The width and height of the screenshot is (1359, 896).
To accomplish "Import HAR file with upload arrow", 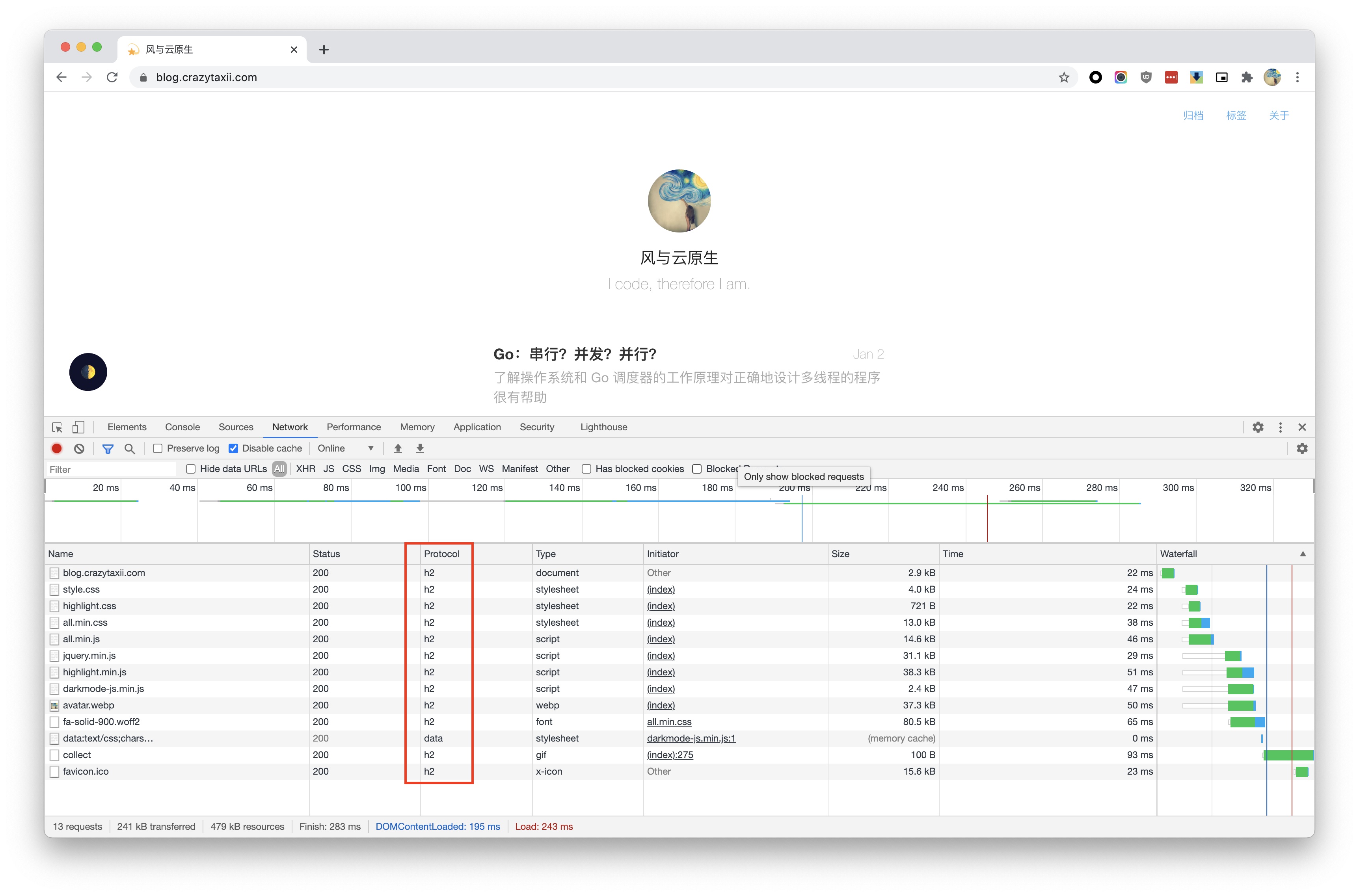I will point(398,448).
